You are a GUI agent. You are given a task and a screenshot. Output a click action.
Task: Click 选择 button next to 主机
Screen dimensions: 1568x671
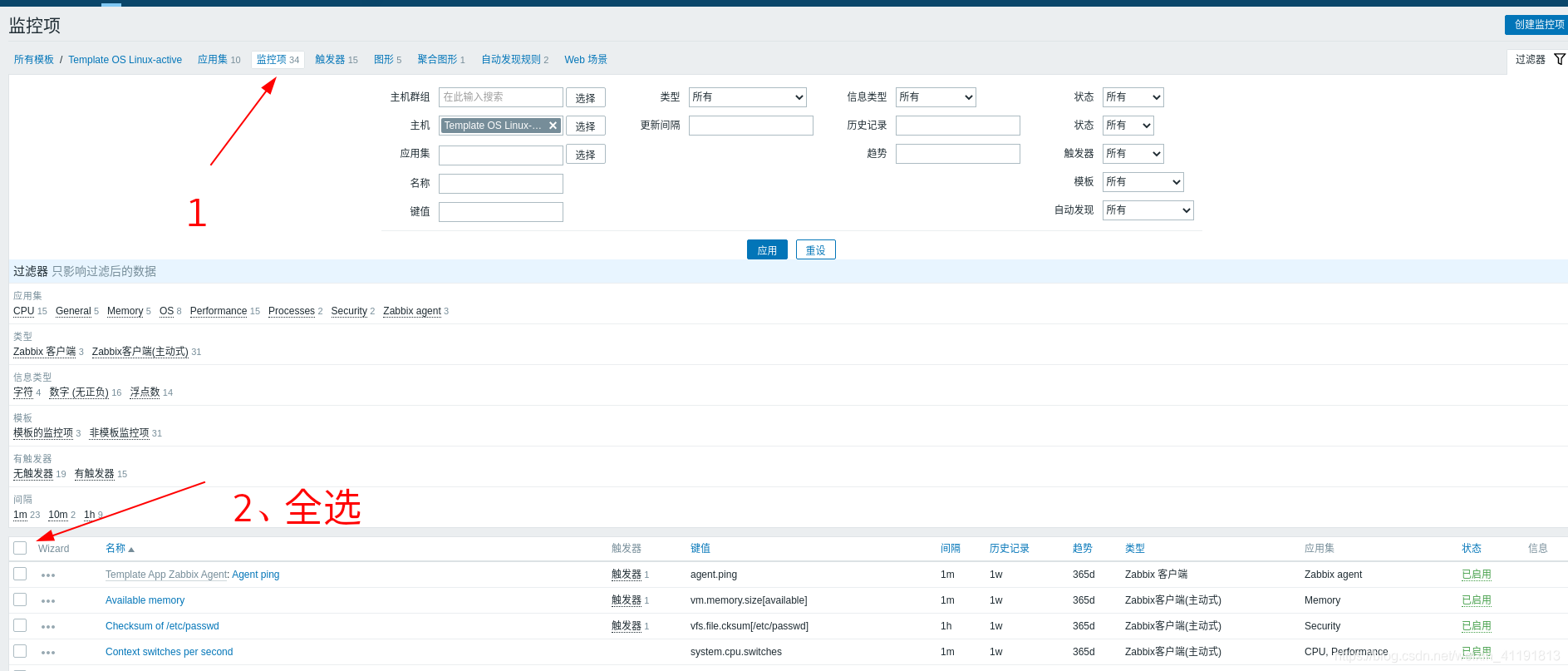point(586,126)
